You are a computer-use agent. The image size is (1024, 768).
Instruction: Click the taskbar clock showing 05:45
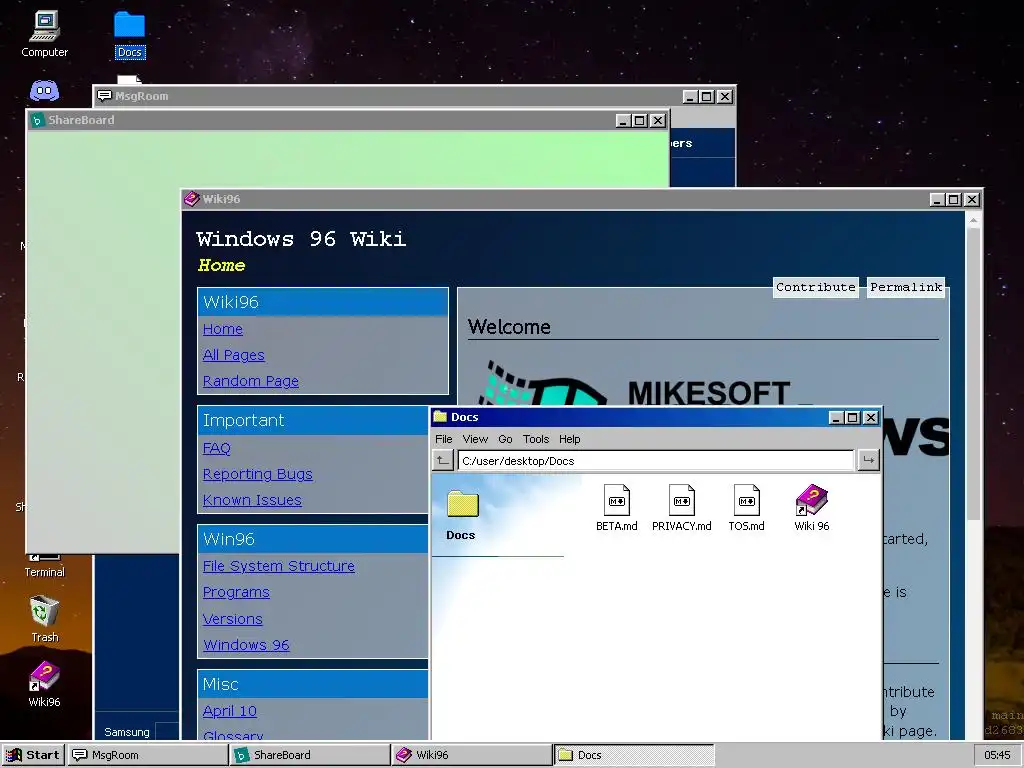pos(997,755)
